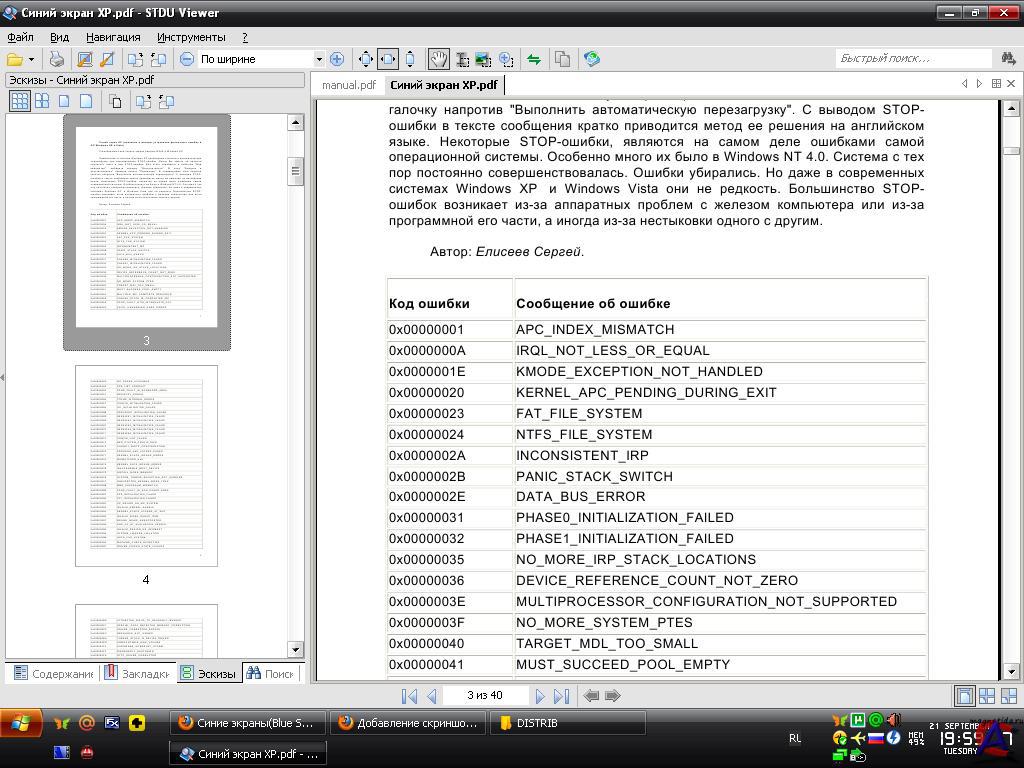Switch to the manual.pdf tab
The image size is (1024, 768).
348,85
